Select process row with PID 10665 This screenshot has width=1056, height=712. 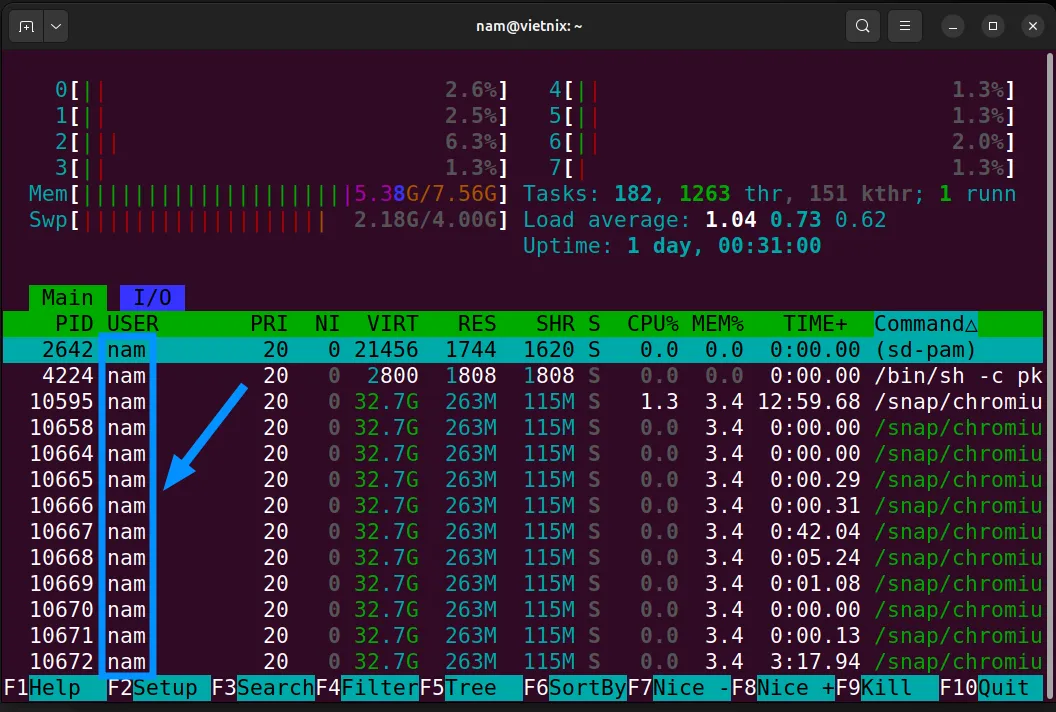(x=523, y=480)
